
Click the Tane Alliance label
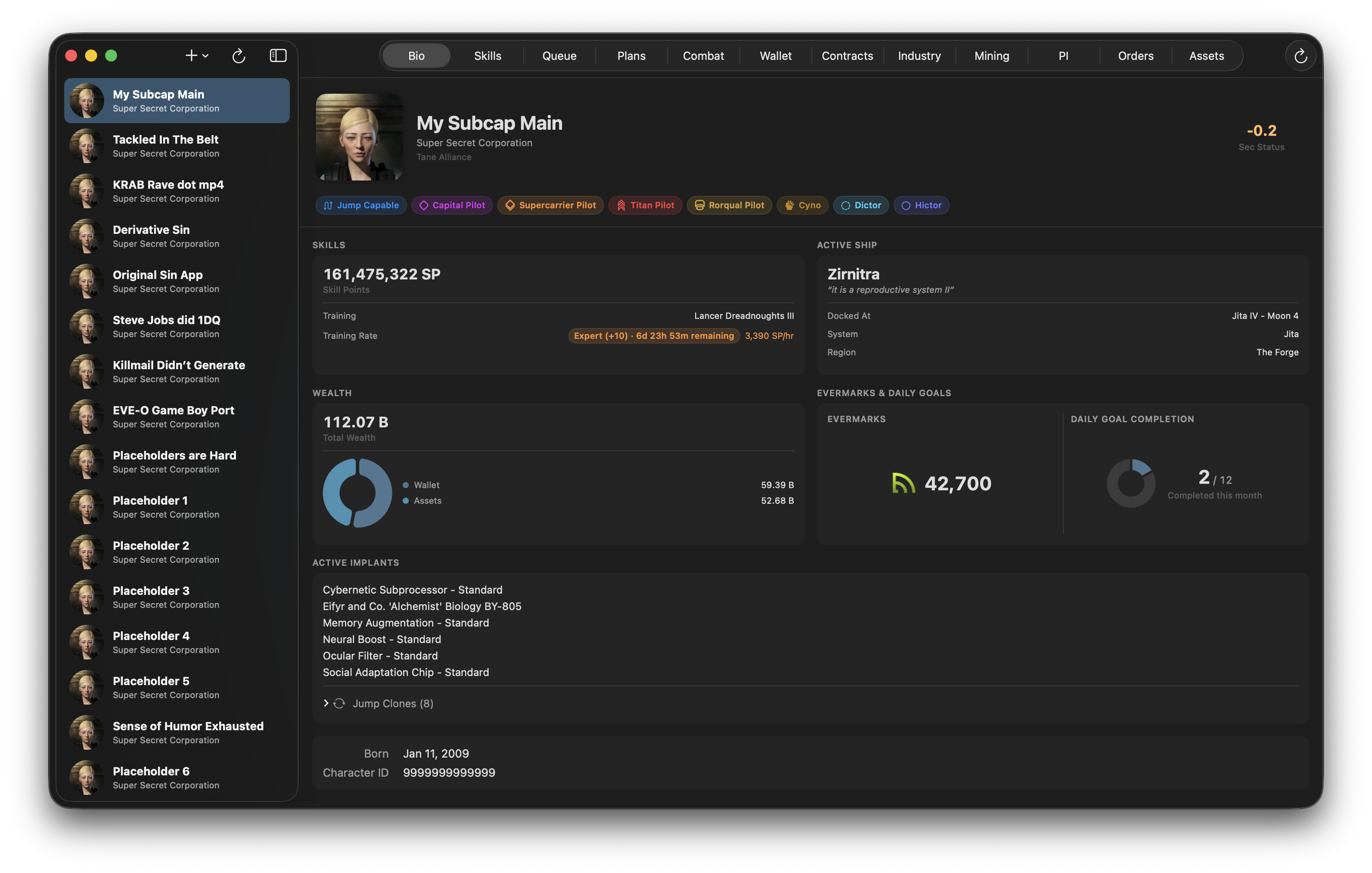tap(444, 157)
